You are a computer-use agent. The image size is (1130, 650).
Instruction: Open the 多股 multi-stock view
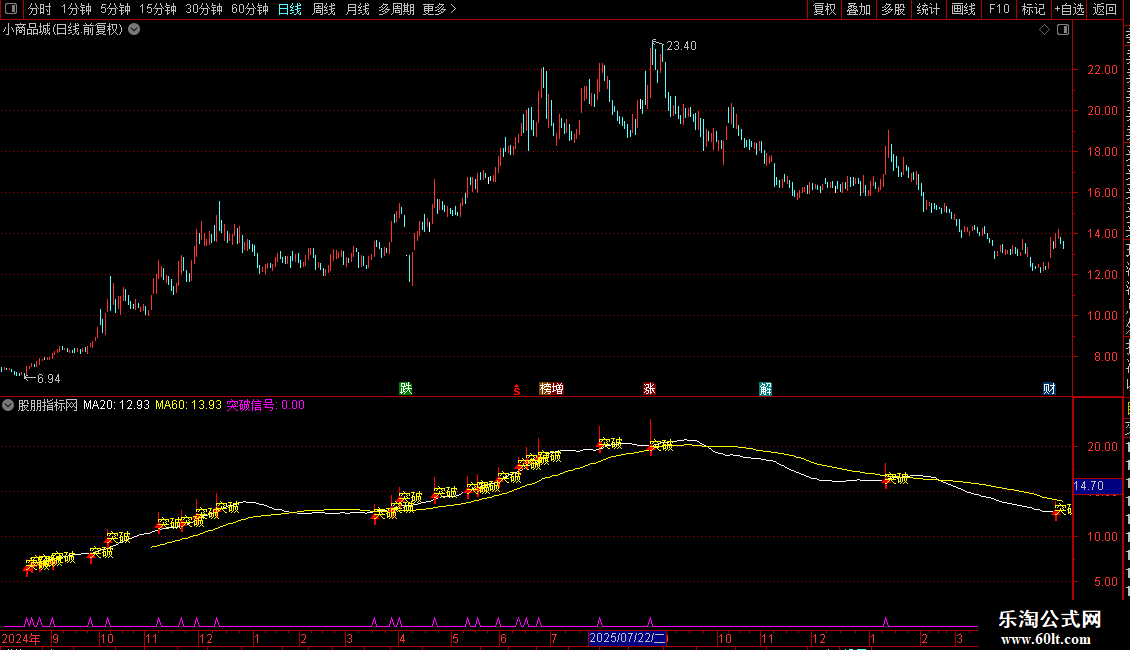tap(893, 9)
